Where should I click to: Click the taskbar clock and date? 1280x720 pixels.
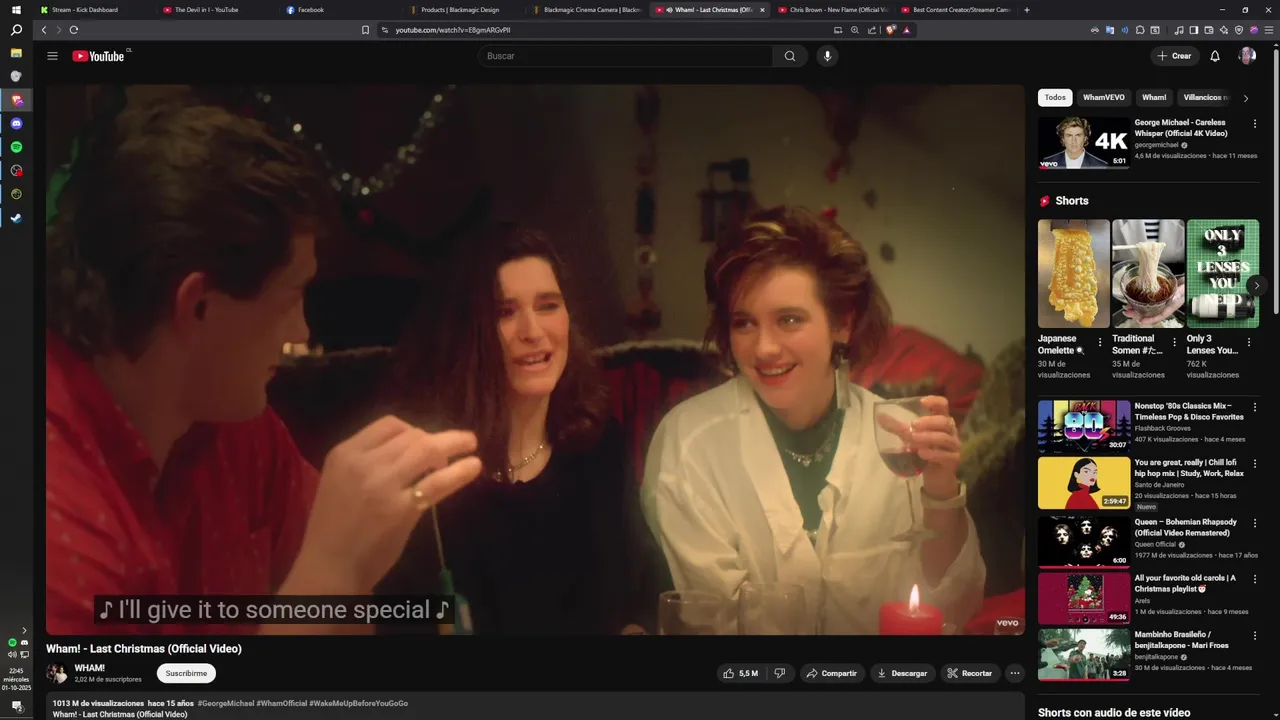[16, 679]
